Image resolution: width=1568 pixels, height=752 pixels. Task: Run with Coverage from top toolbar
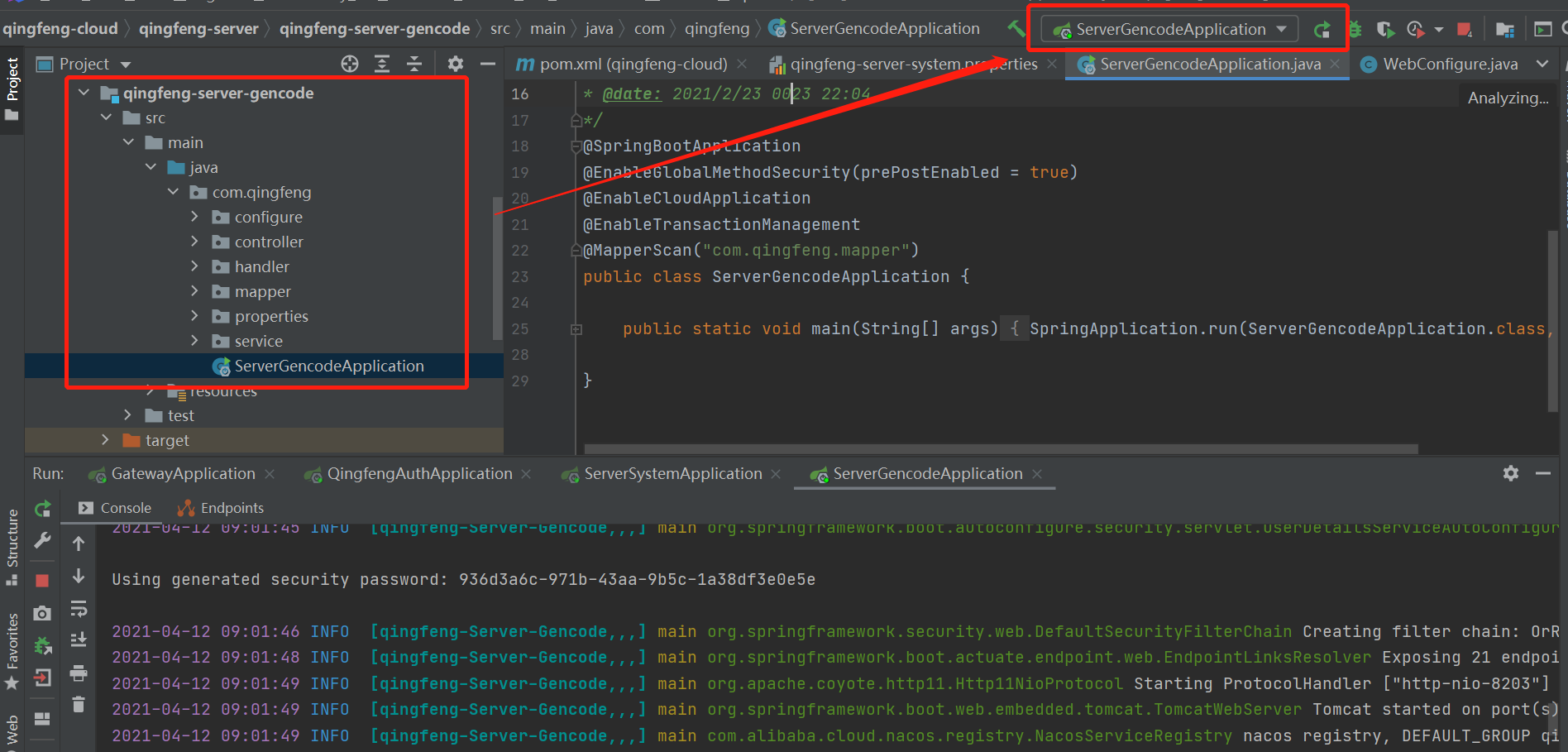[x=1385, y=30]
